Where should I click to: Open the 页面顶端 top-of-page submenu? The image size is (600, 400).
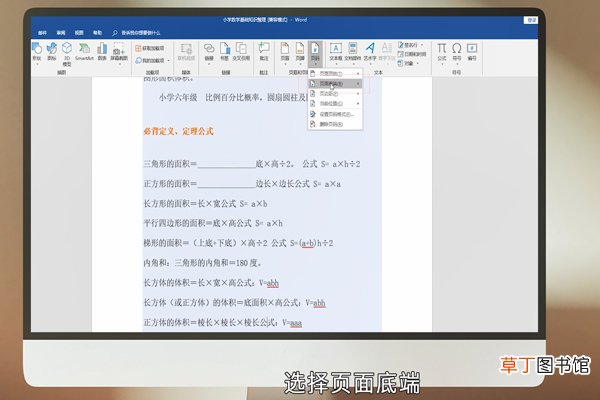point(335,73)
